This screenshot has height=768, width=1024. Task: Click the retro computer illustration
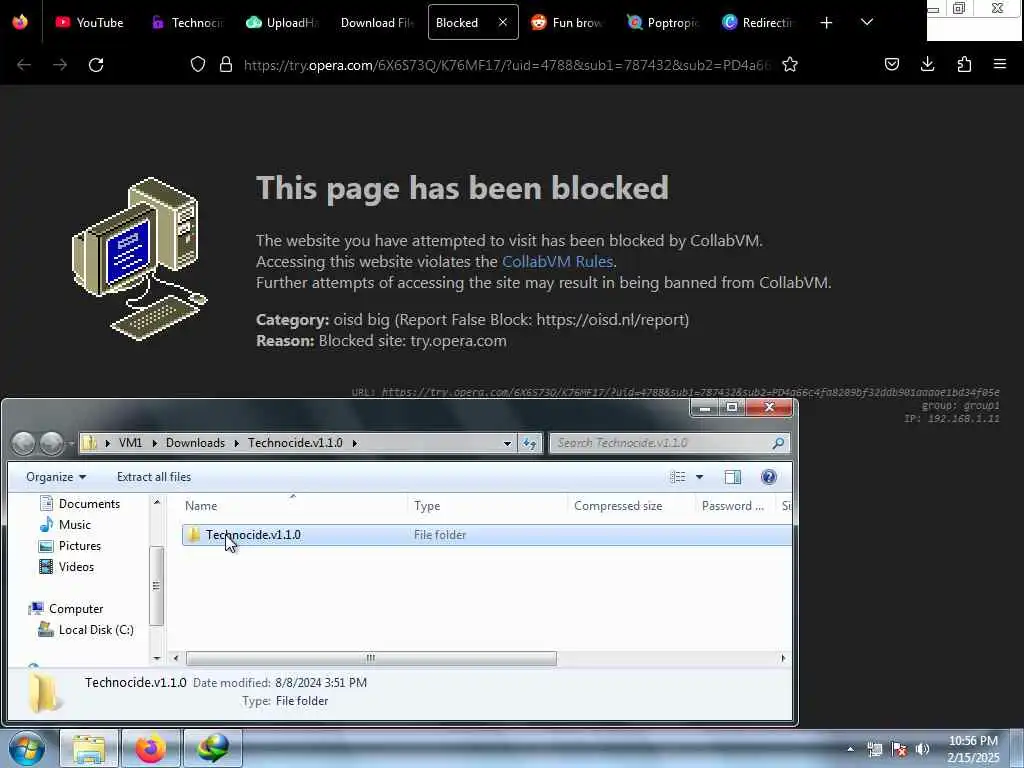(x=139, y=259)
